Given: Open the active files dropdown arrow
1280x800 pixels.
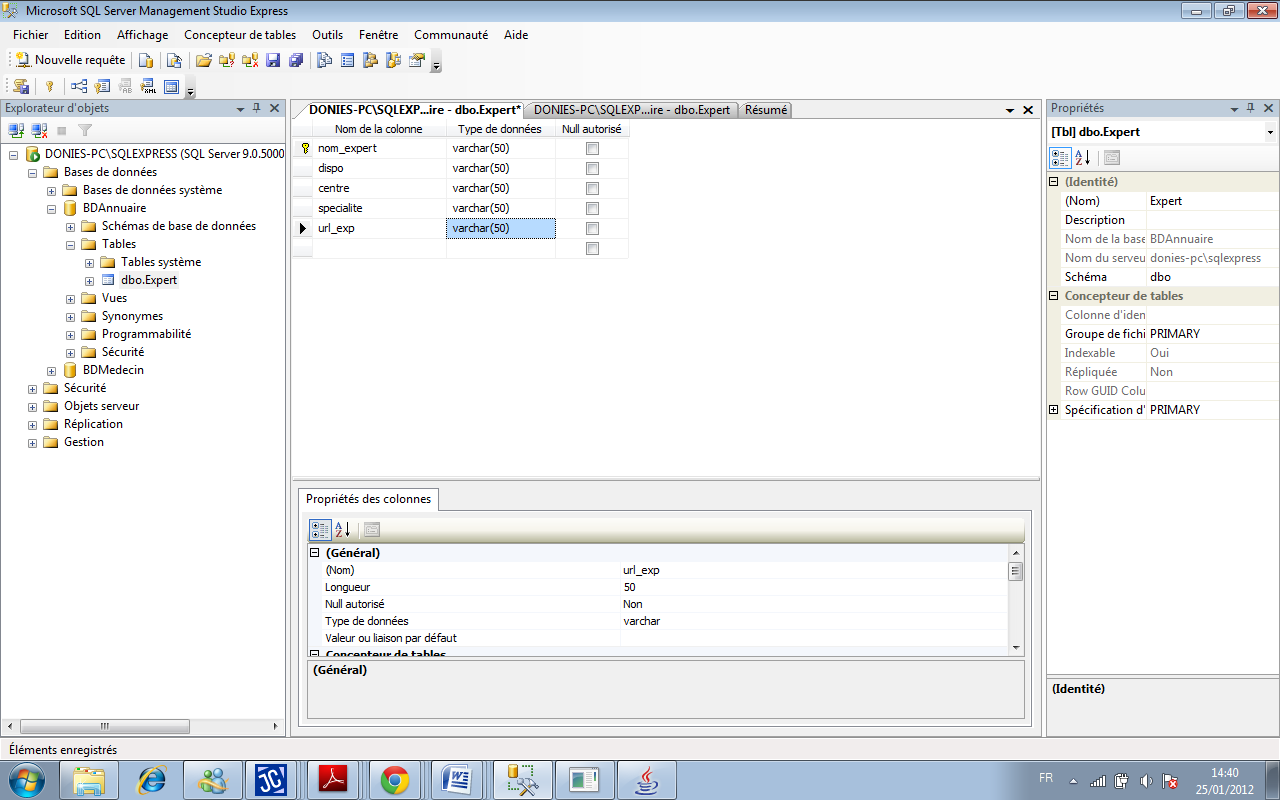Looking at the screenshot, I should pyautogui.click(x=1010, y=110).
